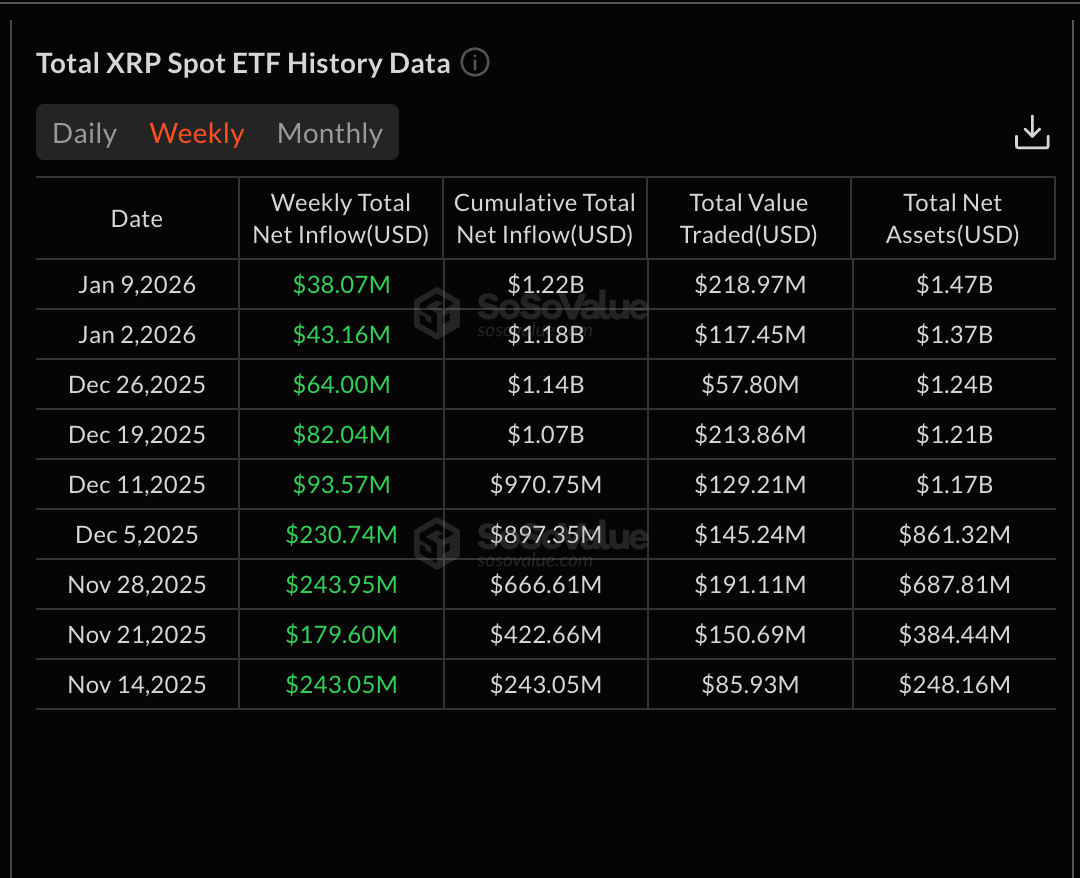Click the Total Net Assets header
1080x878 pixels.
point(953,218)
